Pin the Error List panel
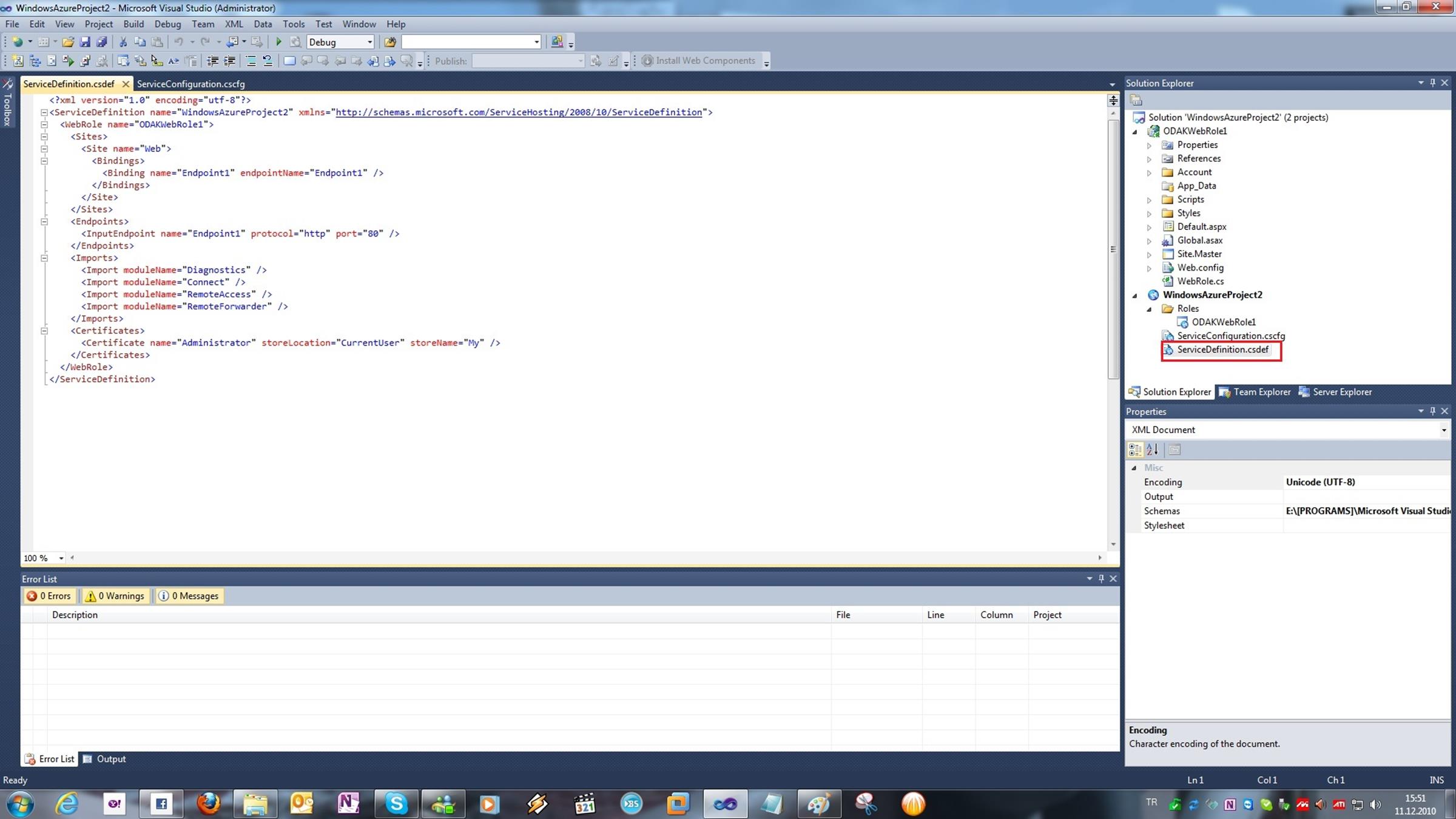This screenshot has width=1456, height=819. [1101, 579]
